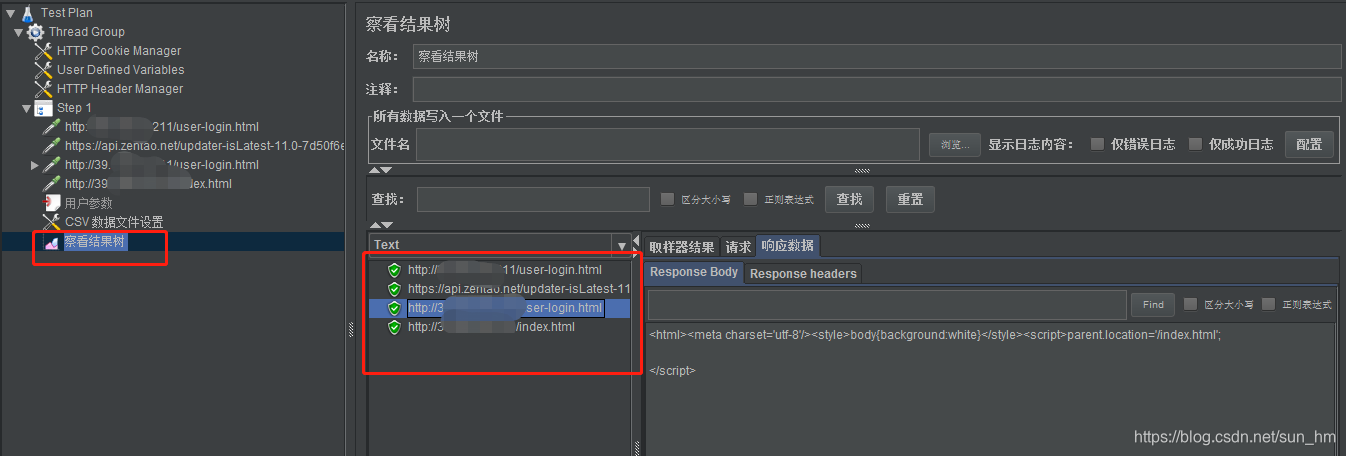Click the 用户参数 icon in tree
This screenshot has width=1346, height=456.
51,203
